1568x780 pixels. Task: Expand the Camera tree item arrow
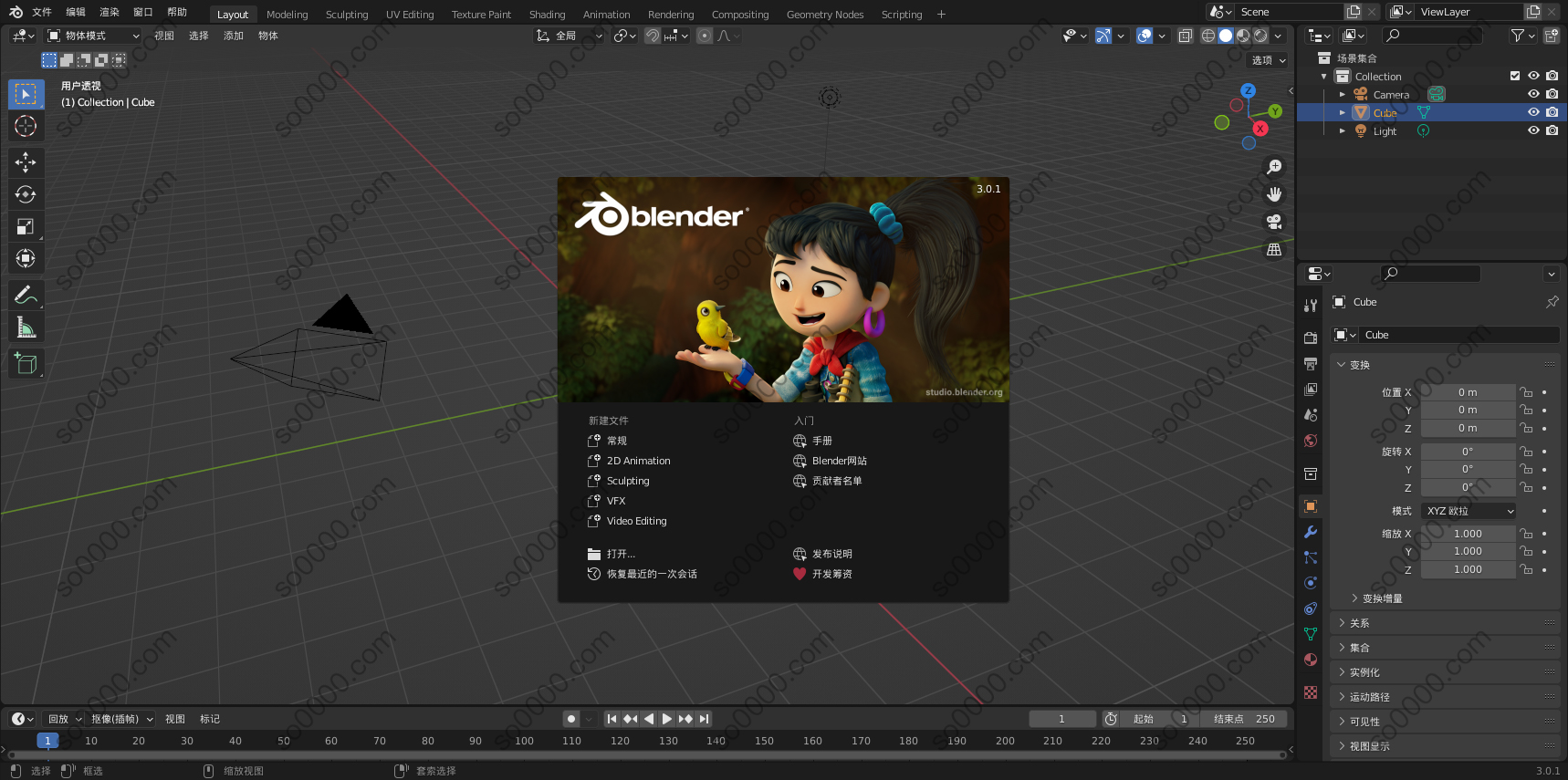click(x=1343, y=94)
